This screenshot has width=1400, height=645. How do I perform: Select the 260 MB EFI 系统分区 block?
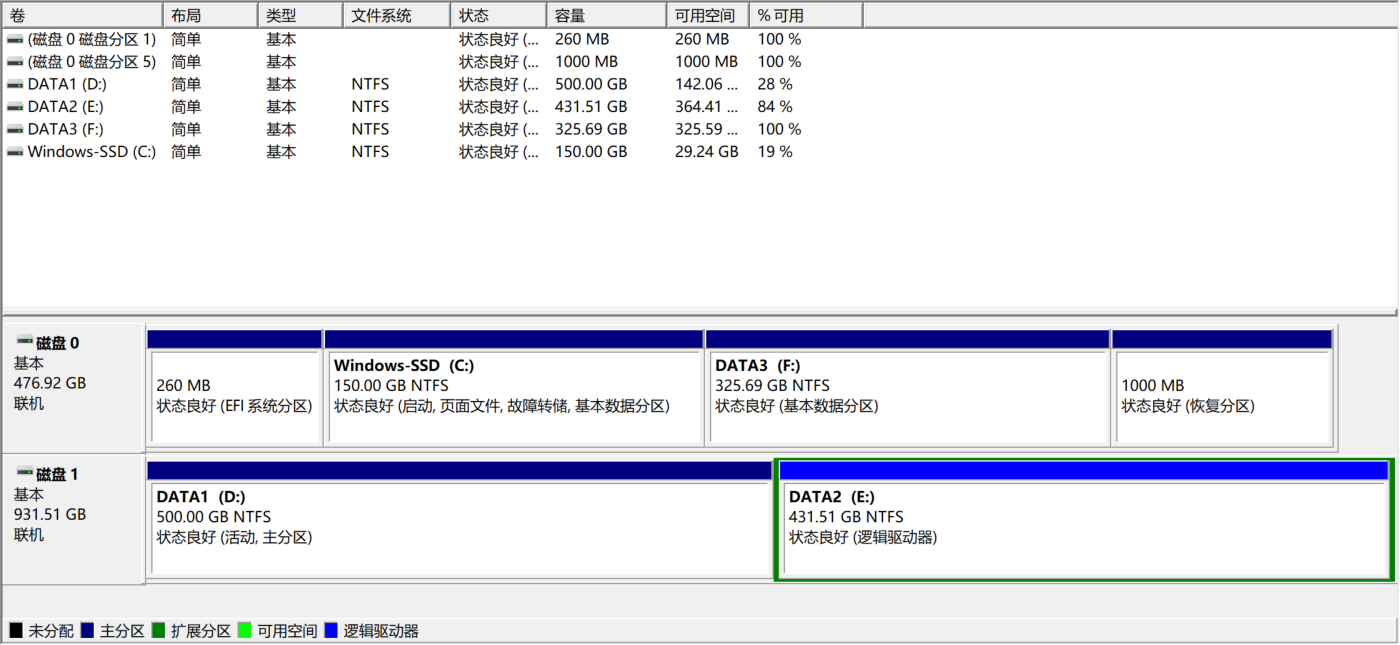(234, 388)
